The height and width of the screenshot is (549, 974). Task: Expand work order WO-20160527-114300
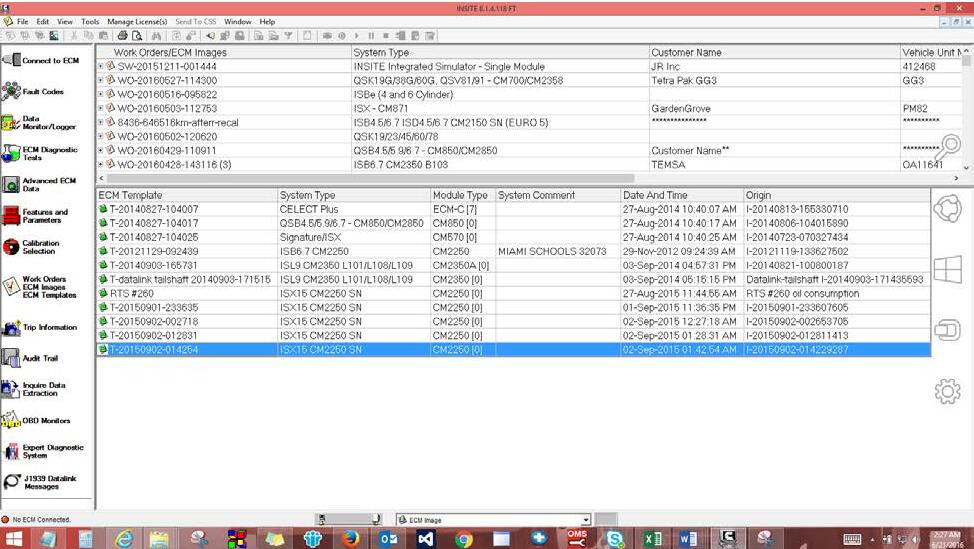click(100, 80)
